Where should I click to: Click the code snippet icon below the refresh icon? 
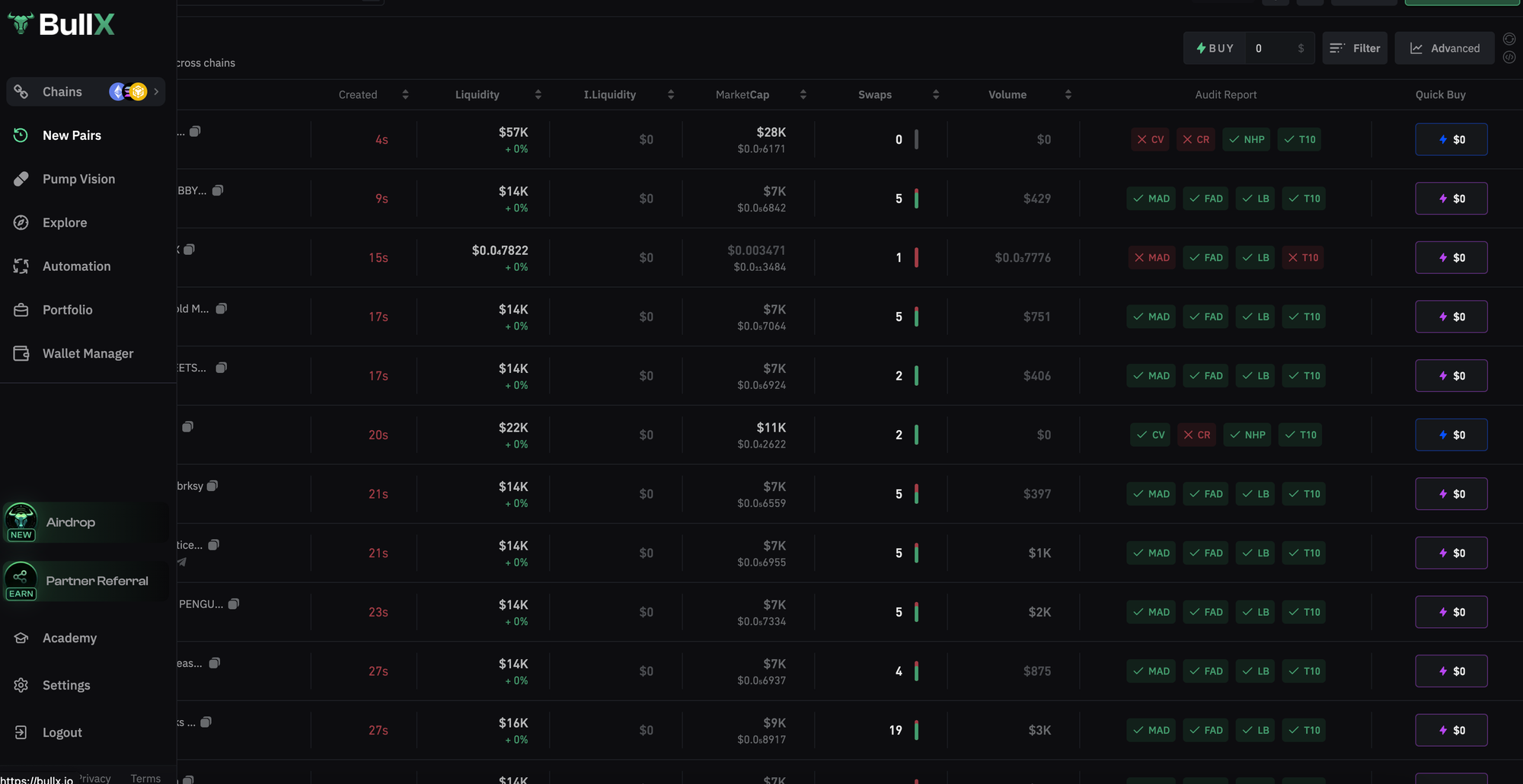tap(1509, 56)
